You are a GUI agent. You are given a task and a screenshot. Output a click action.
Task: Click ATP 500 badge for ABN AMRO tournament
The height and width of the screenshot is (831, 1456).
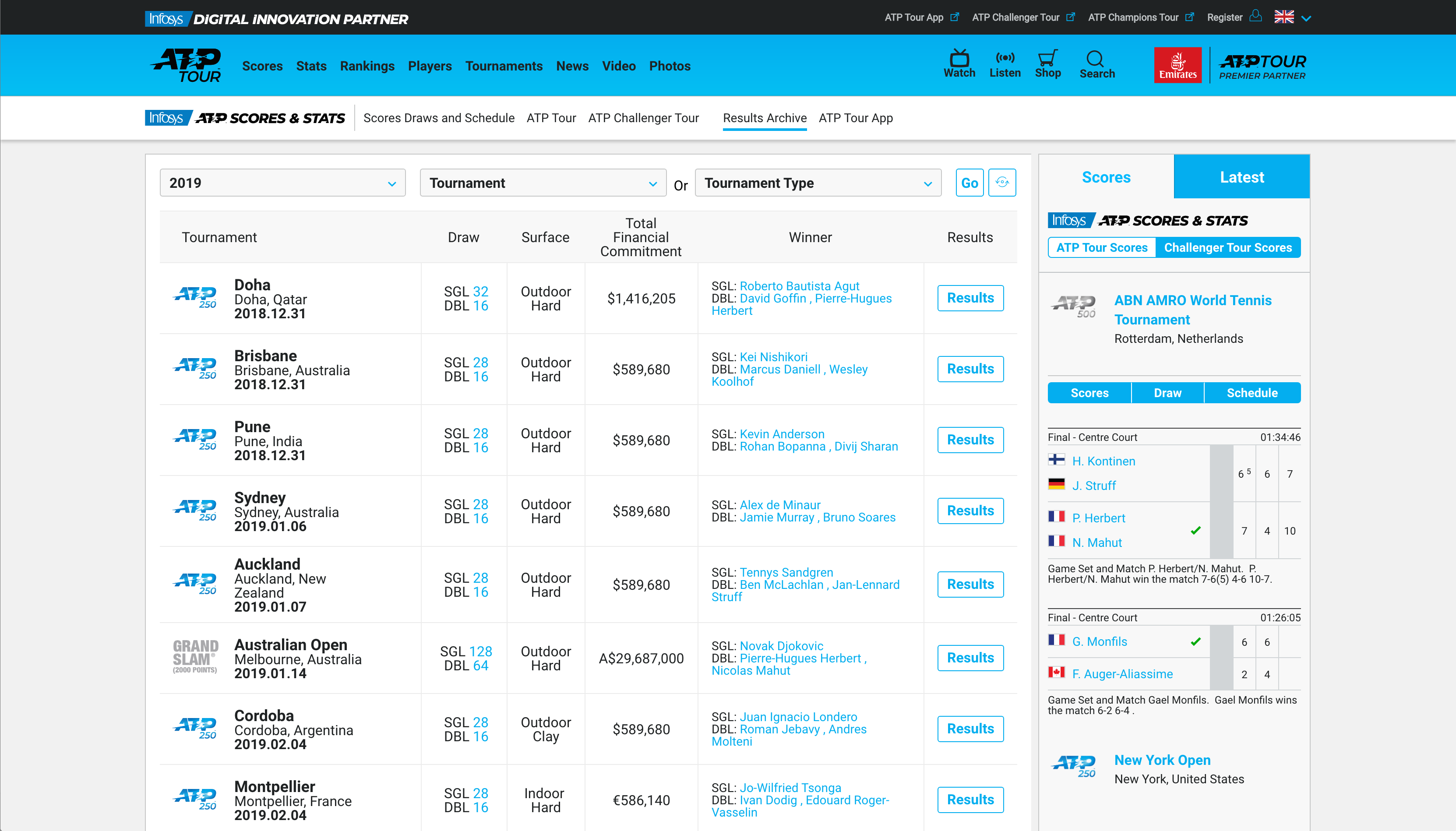pos(1074,306)
